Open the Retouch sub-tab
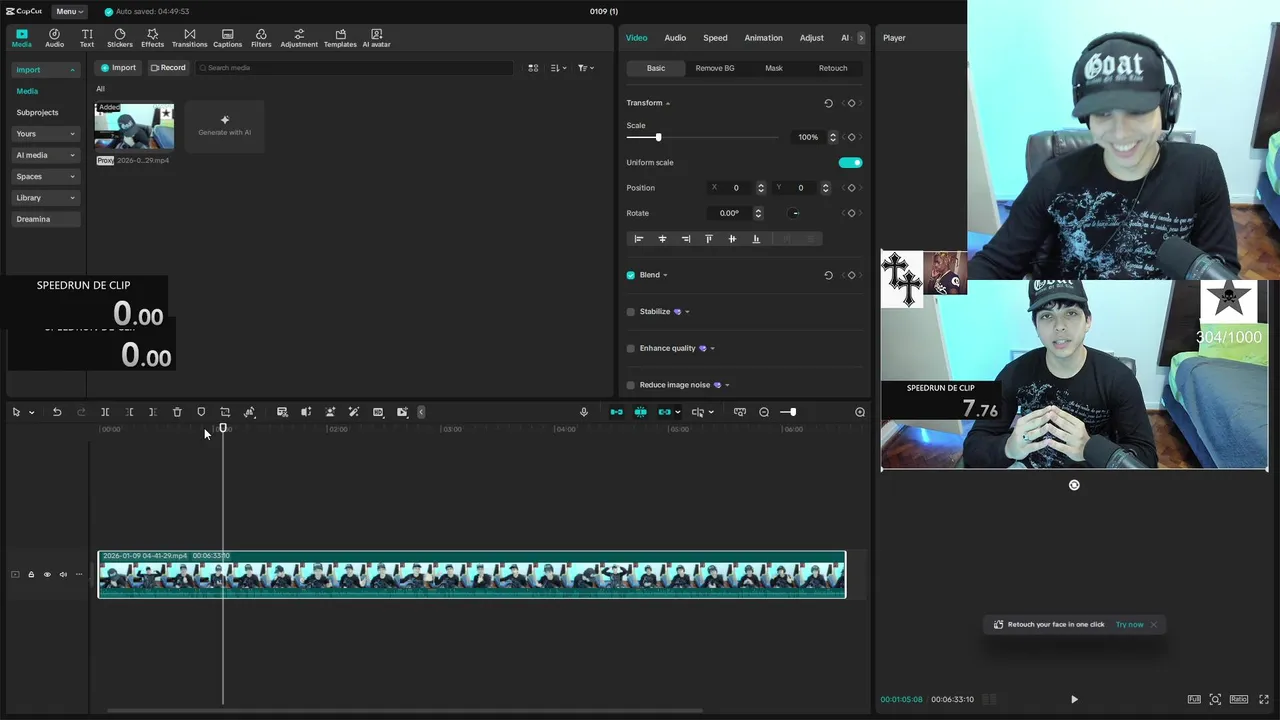This screenshot has width=1280, height=720. pos(833,68)
